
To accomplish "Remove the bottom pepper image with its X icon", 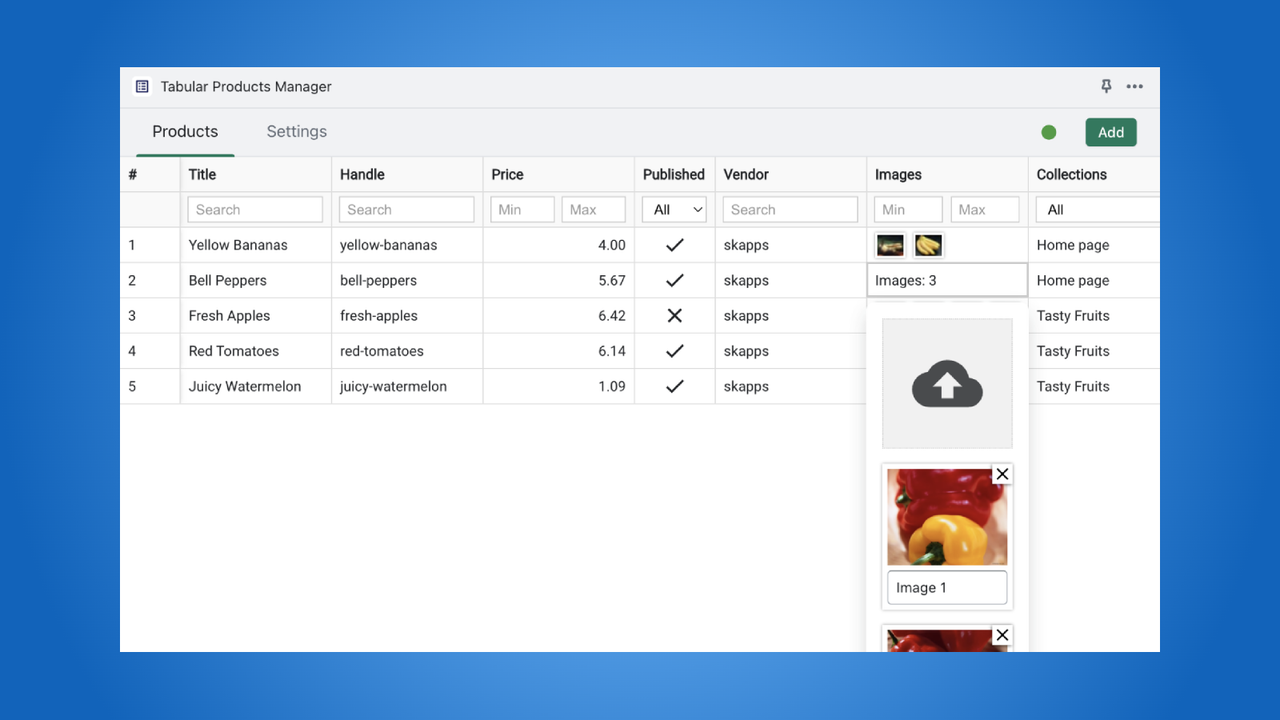I will (x=1002, y=635).
